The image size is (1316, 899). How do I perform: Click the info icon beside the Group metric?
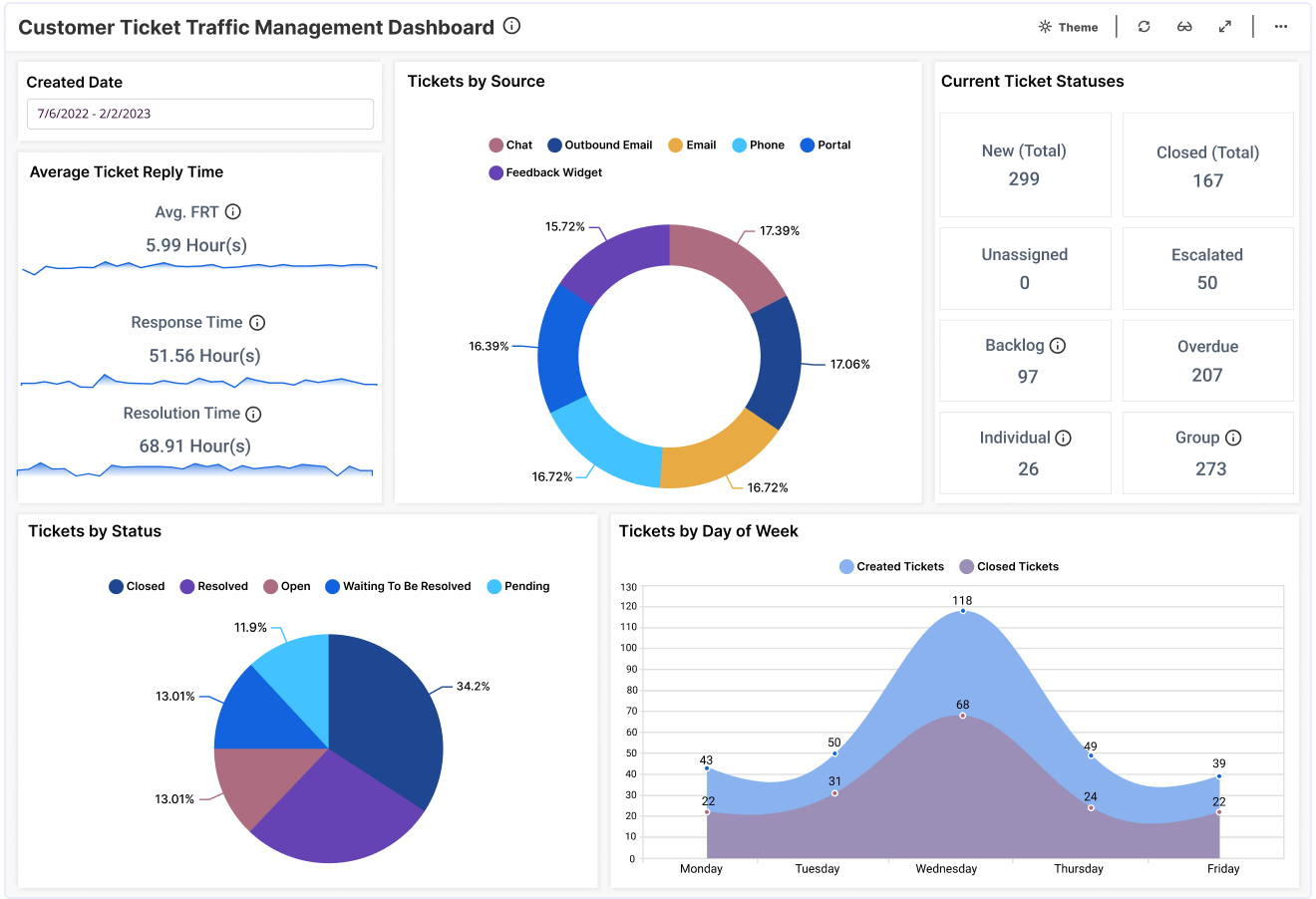1235,437
